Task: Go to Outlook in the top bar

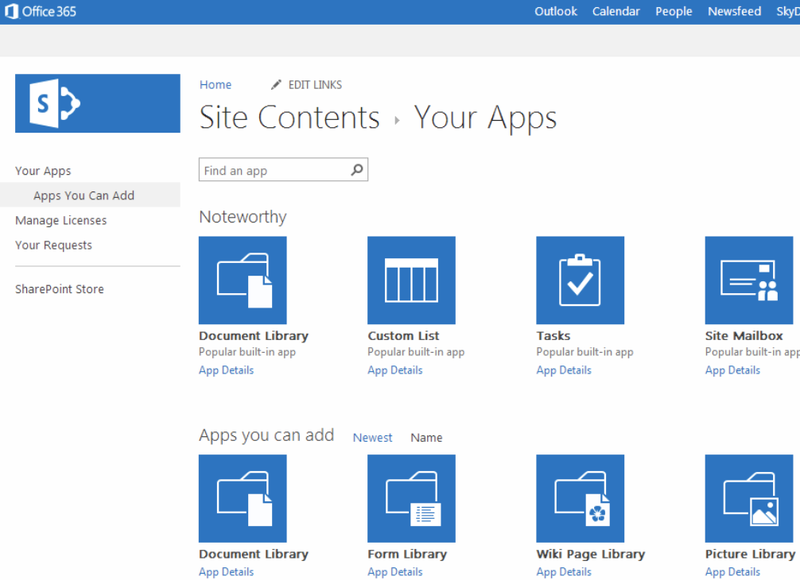Action: click(556, 11)
